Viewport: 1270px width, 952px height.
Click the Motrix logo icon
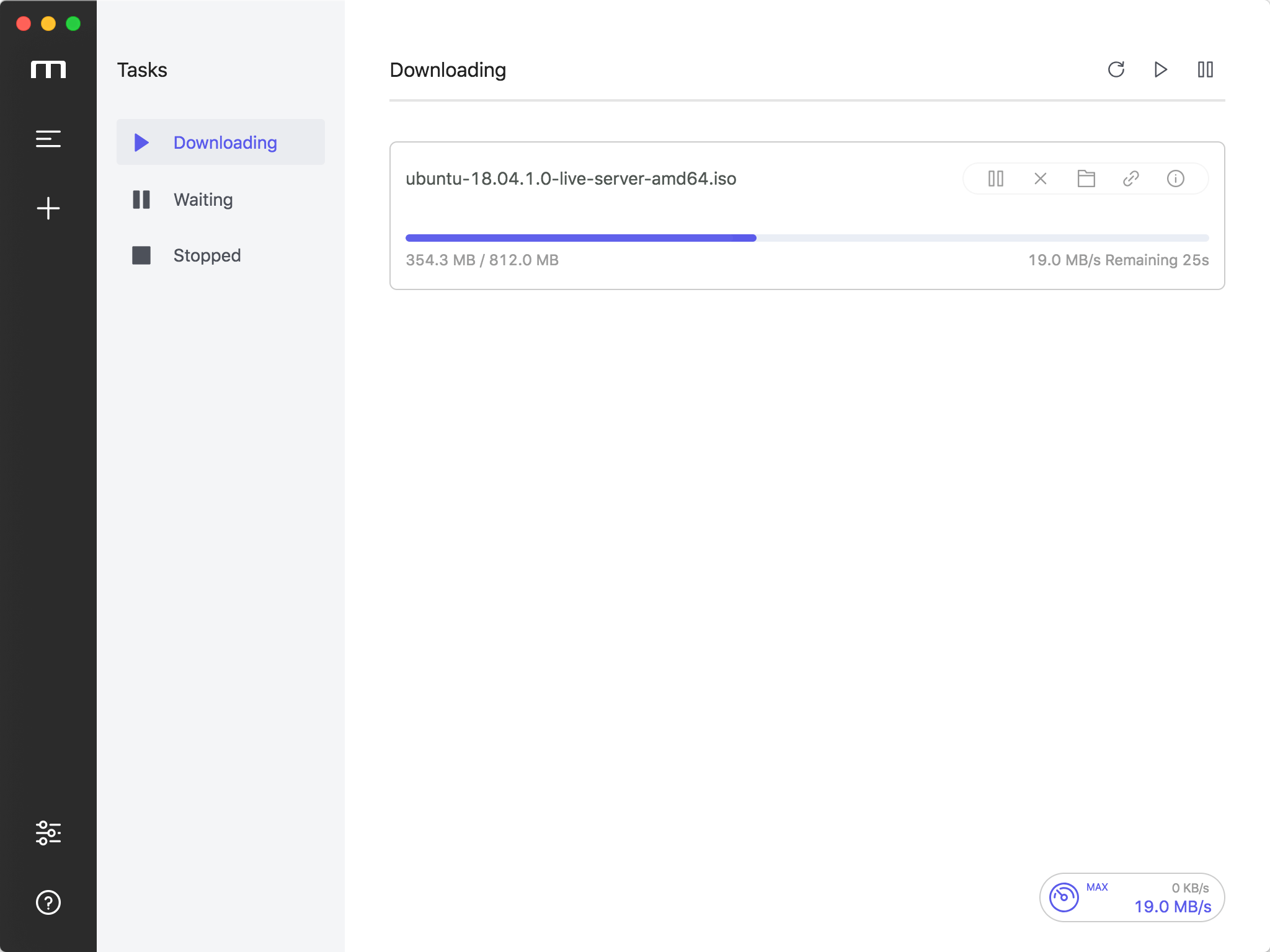48,69
